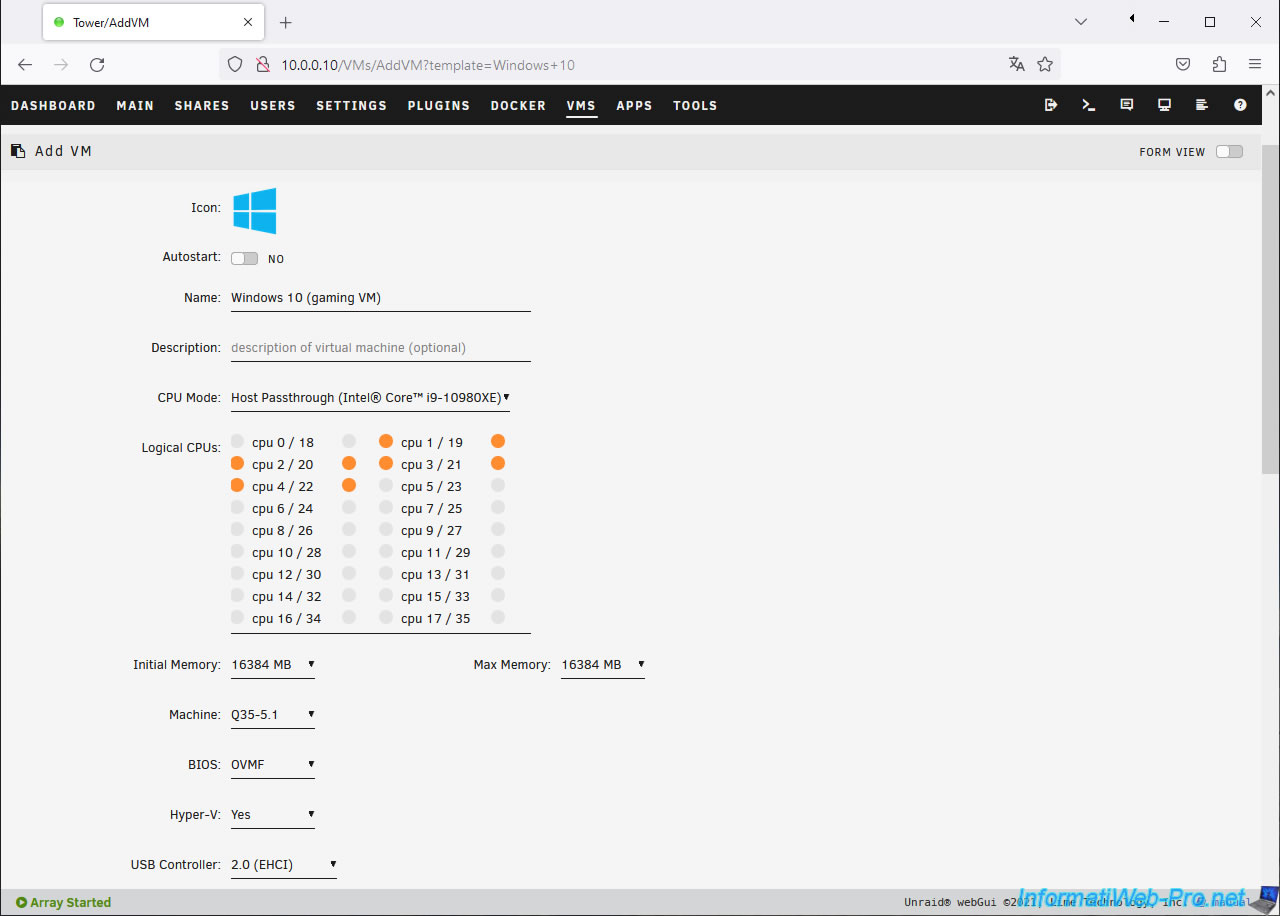Toggle the orange circle after 'cpu 3 / 21'

[498, 463]
